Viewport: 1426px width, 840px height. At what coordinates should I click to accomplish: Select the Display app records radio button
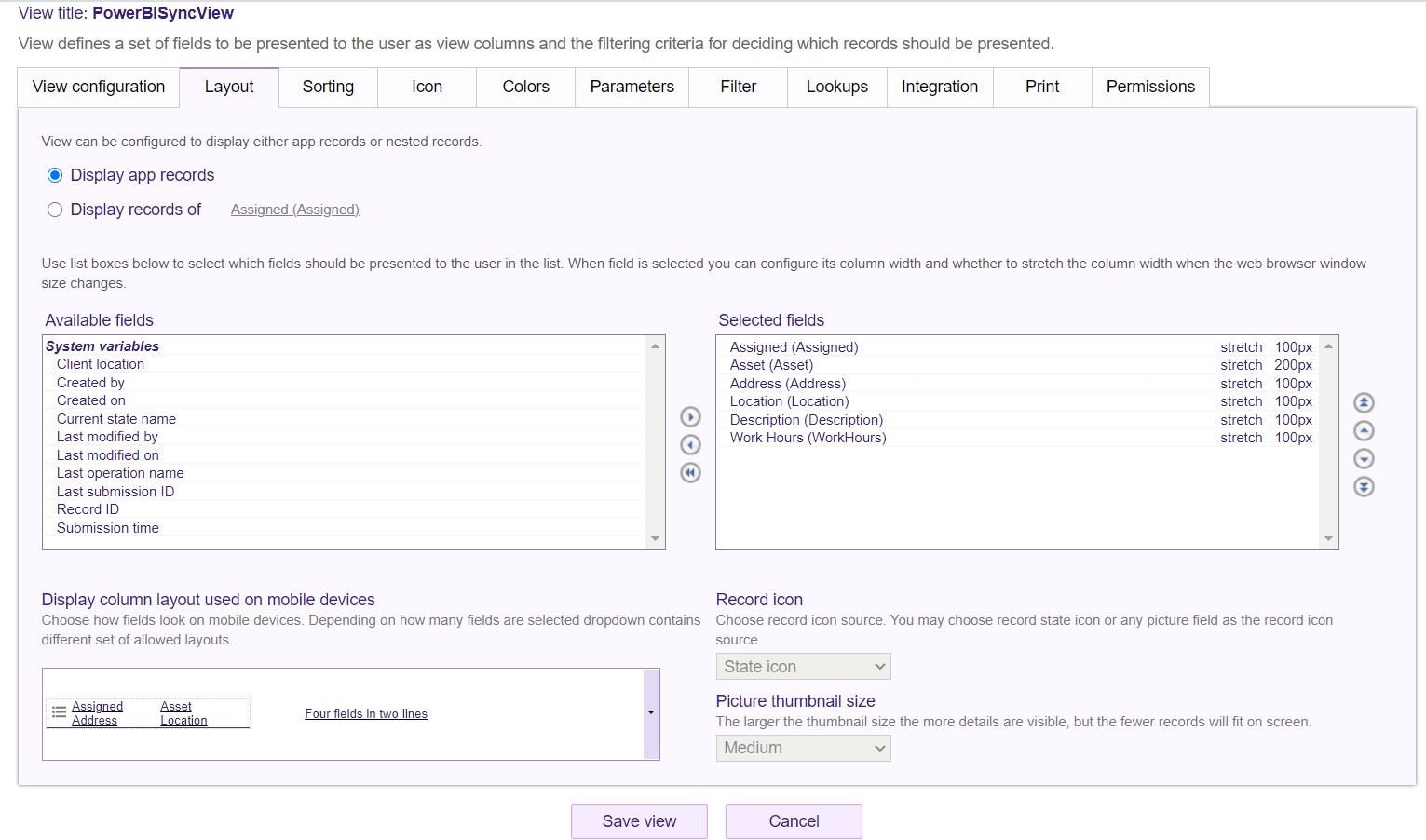coord(55,176)
